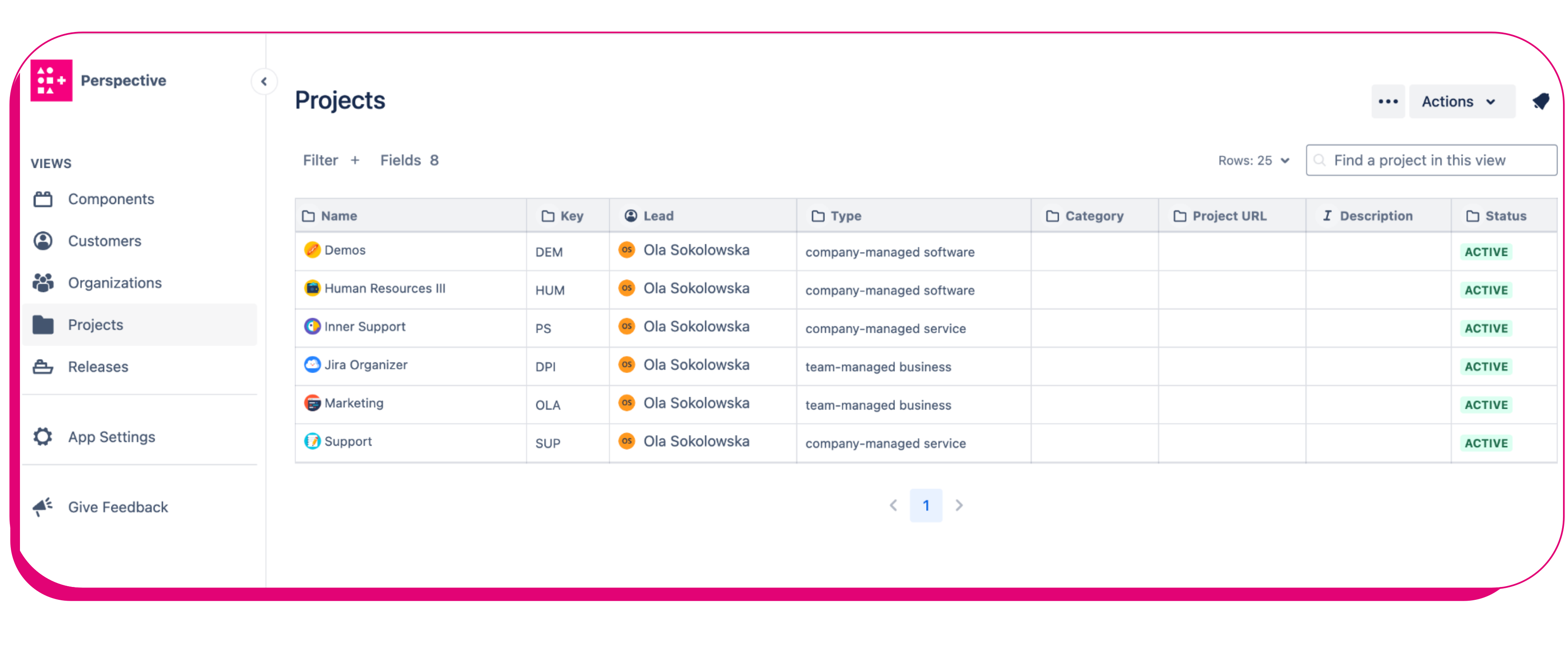
Task: Click the Jira Organizer project avatar icon
Action: 312,364
